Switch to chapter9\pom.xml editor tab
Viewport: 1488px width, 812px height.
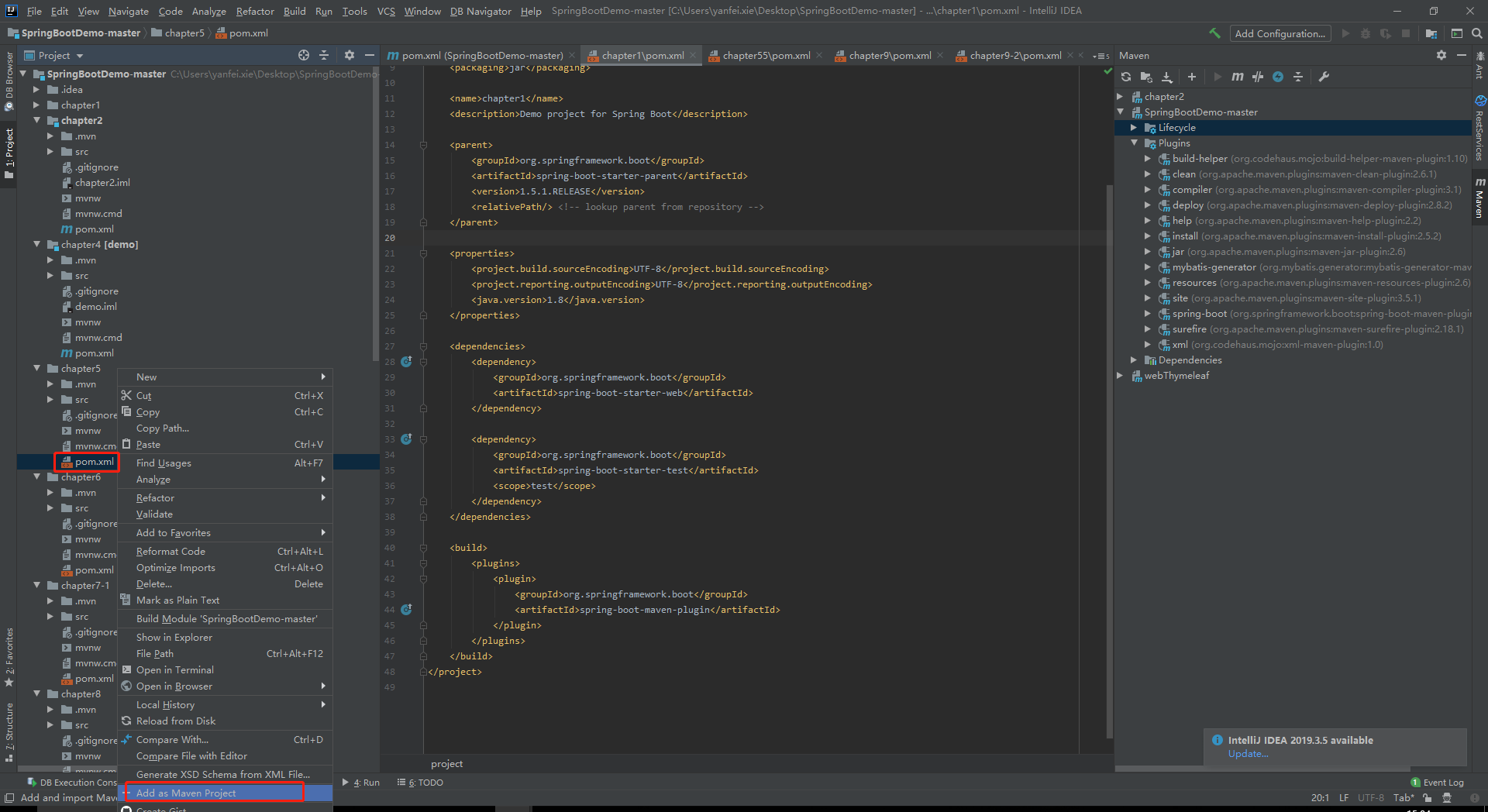(889, 55)
